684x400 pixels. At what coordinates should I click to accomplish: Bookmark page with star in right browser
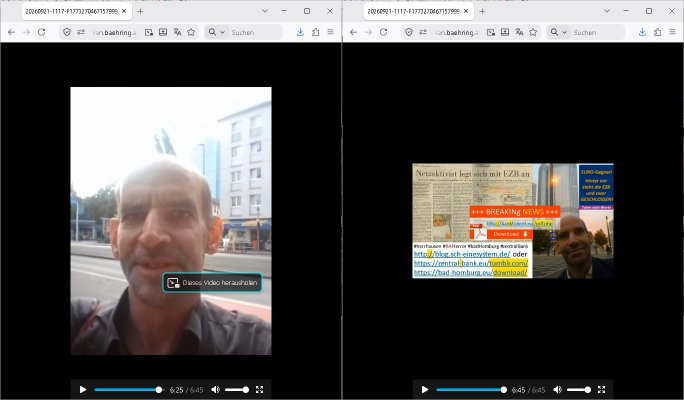pos(533,32)
